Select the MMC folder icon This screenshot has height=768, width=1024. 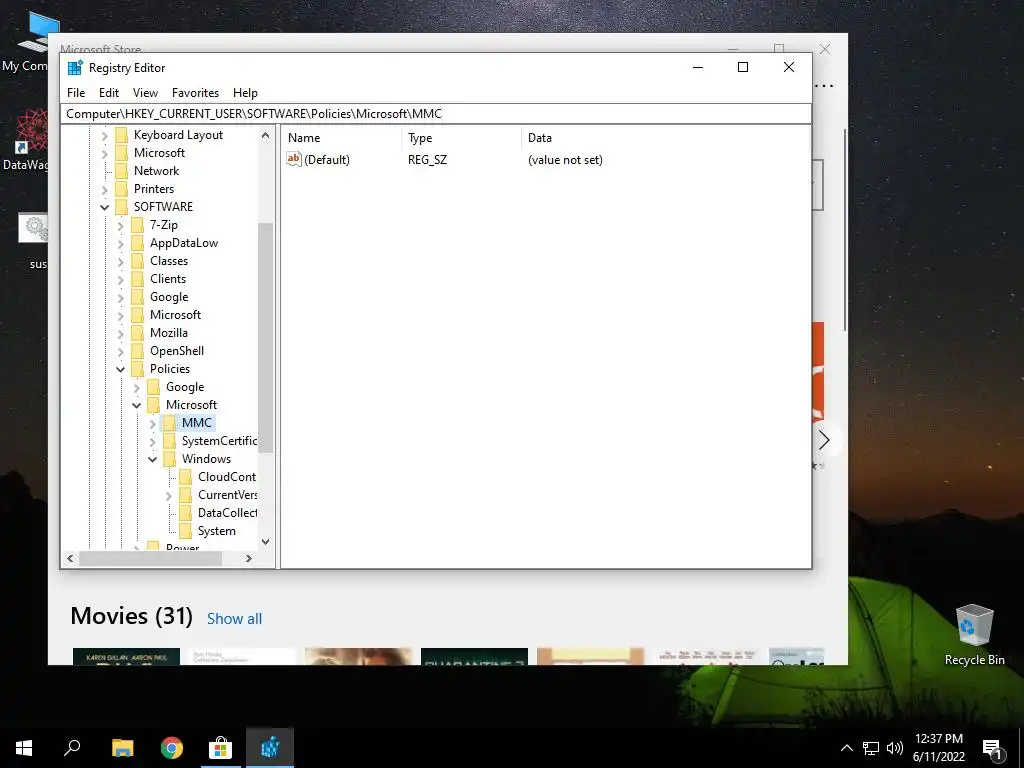pyautogui.click(x=169, y=423)
